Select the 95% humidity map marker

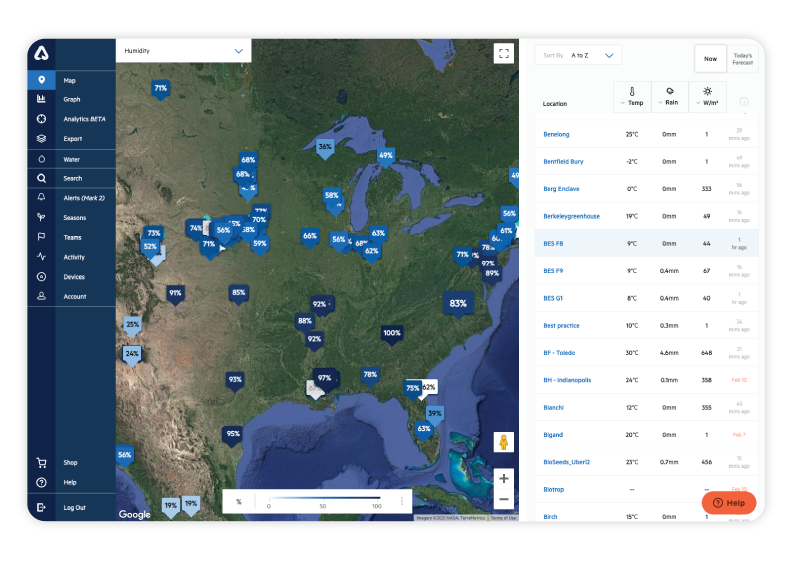233,434
